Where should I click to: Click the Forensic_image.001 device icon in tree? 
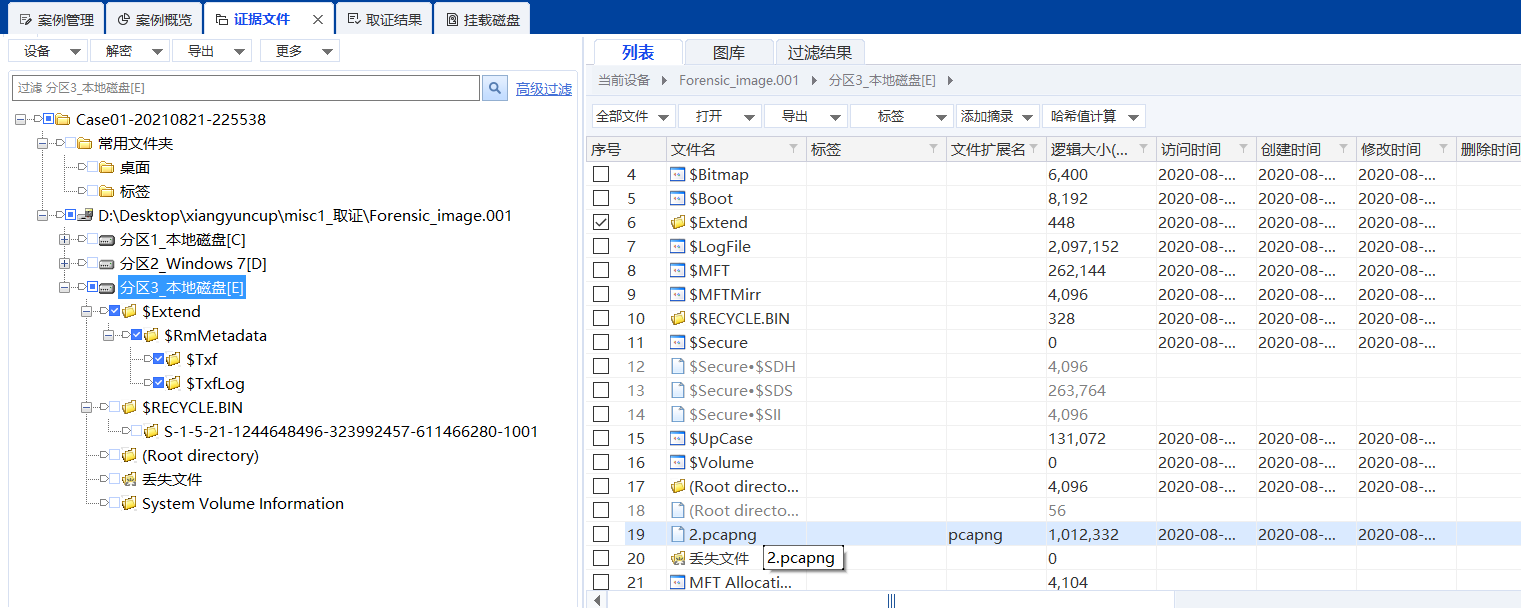point(85,215)
